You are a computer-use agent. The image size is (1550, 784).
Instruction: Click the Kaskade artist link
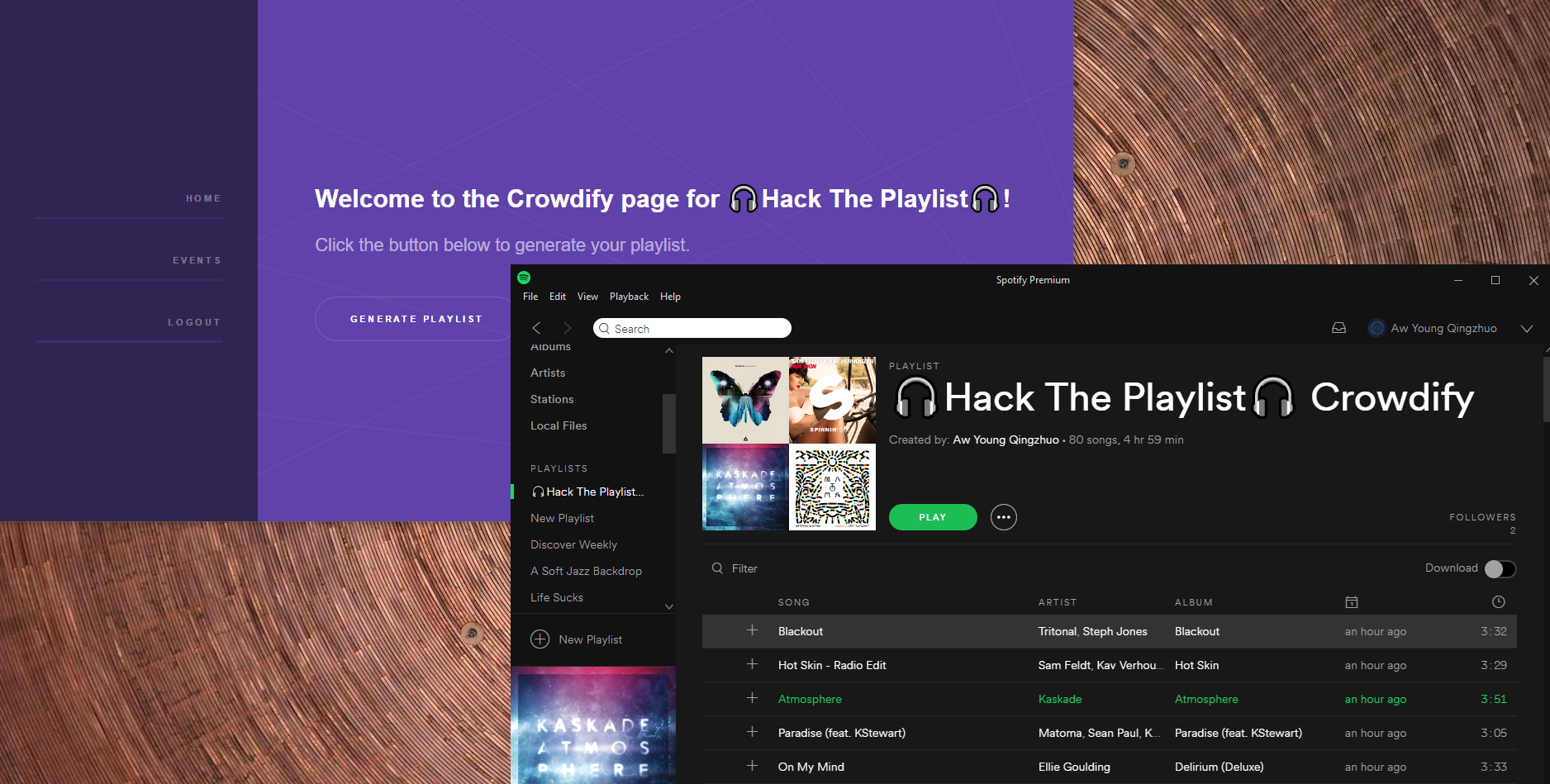tap(1060, 699)
